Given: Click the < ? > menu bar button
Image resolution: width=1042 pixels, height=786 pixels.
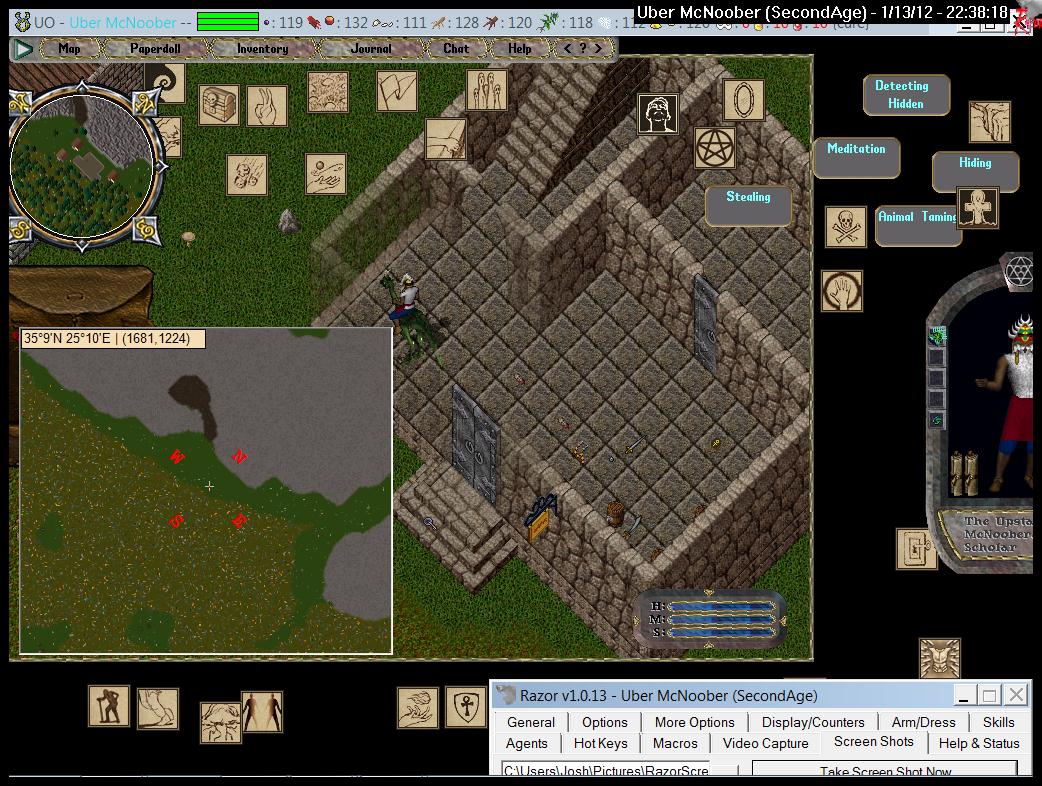Looking at the screenshot, I should pos(583,48).
